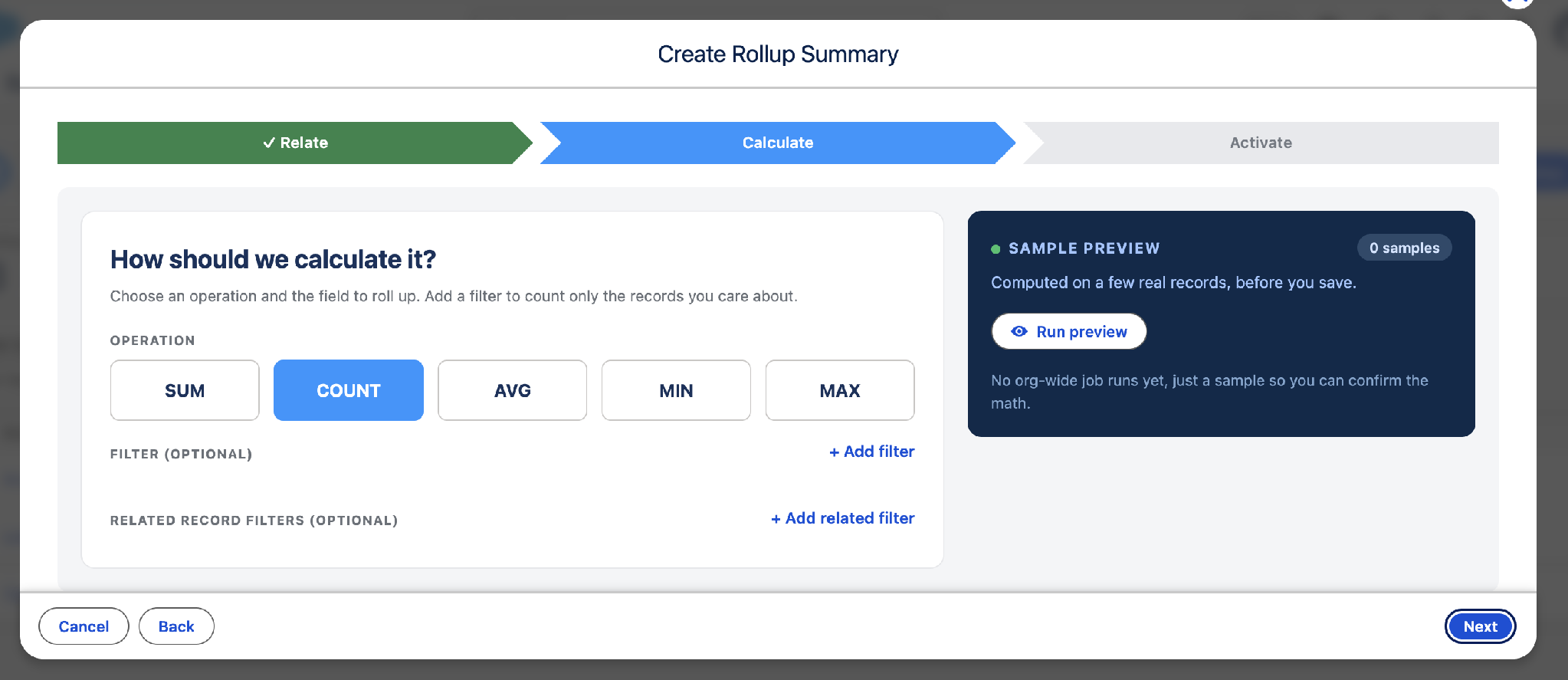1568x680 pixels.
Task: Proceed with the Next button
Action: [1480, 626]
